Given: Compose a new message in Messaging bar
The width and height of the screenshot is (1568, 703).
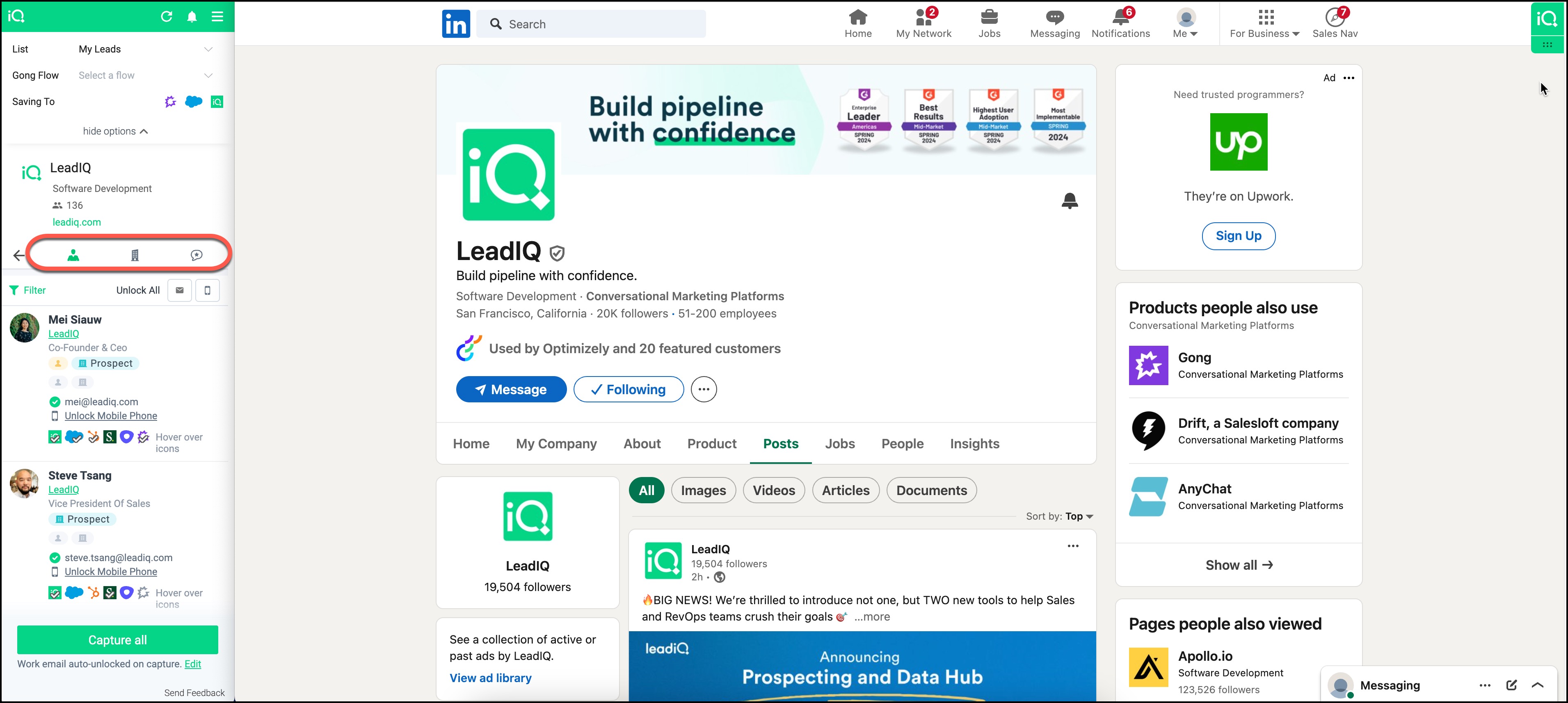Looking at the screenshot, I should [1511, 685].
